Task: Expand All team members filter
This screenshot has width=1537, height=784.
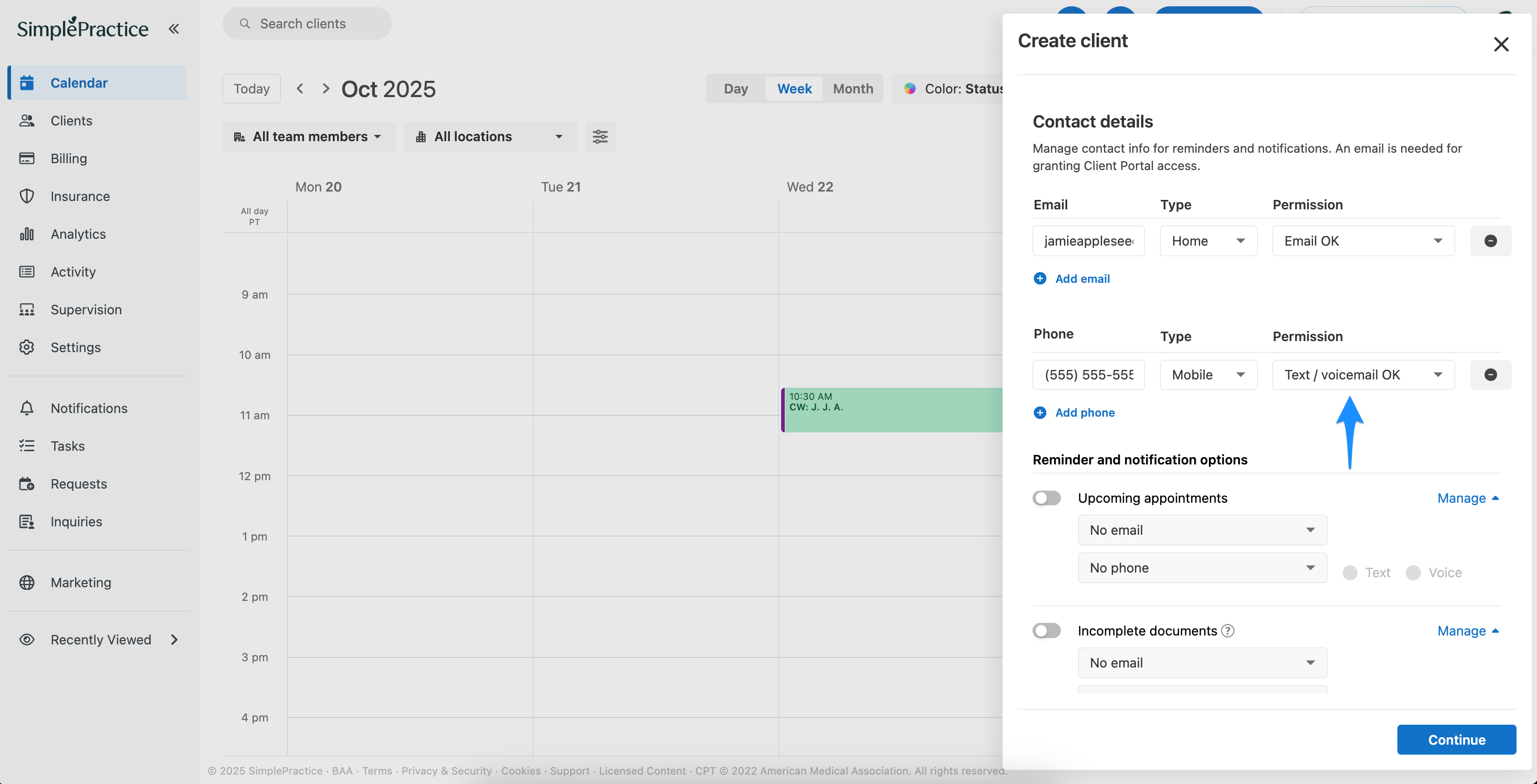Action: tap(309, 136)
